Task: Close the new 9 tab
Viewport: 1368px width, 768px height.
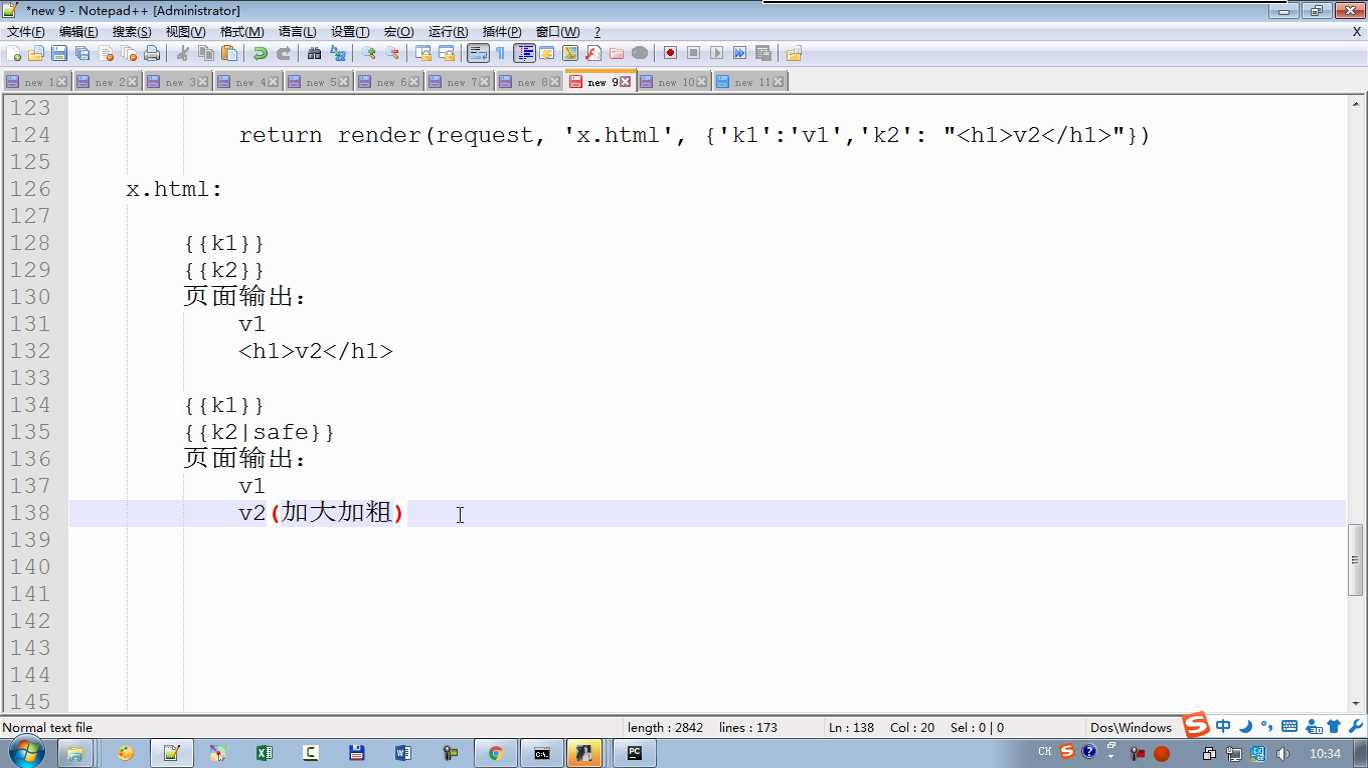Action: tap(626, 82)
